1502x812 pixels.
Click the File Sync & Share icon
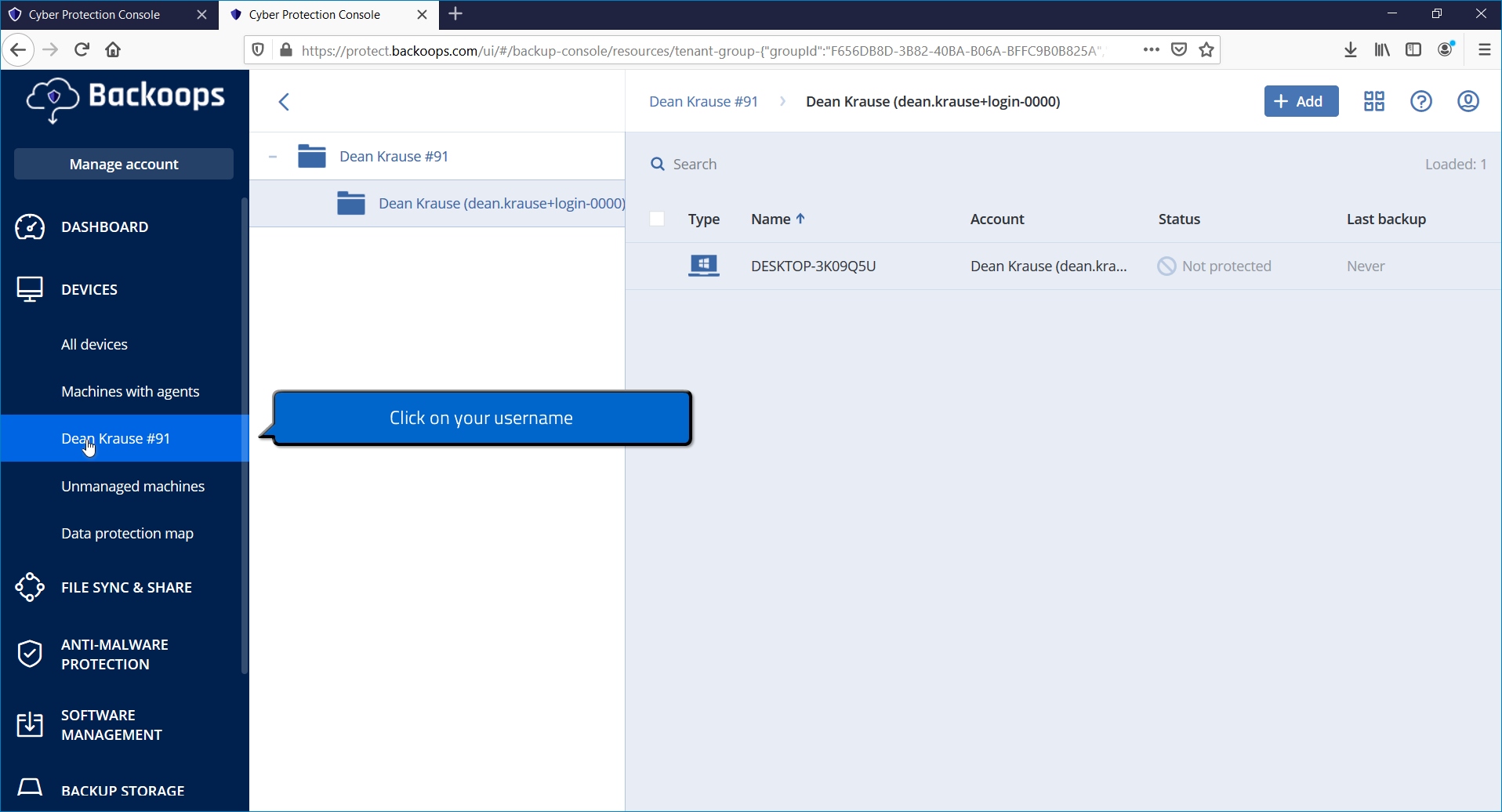pyautogui.click(x=30, y=587)
